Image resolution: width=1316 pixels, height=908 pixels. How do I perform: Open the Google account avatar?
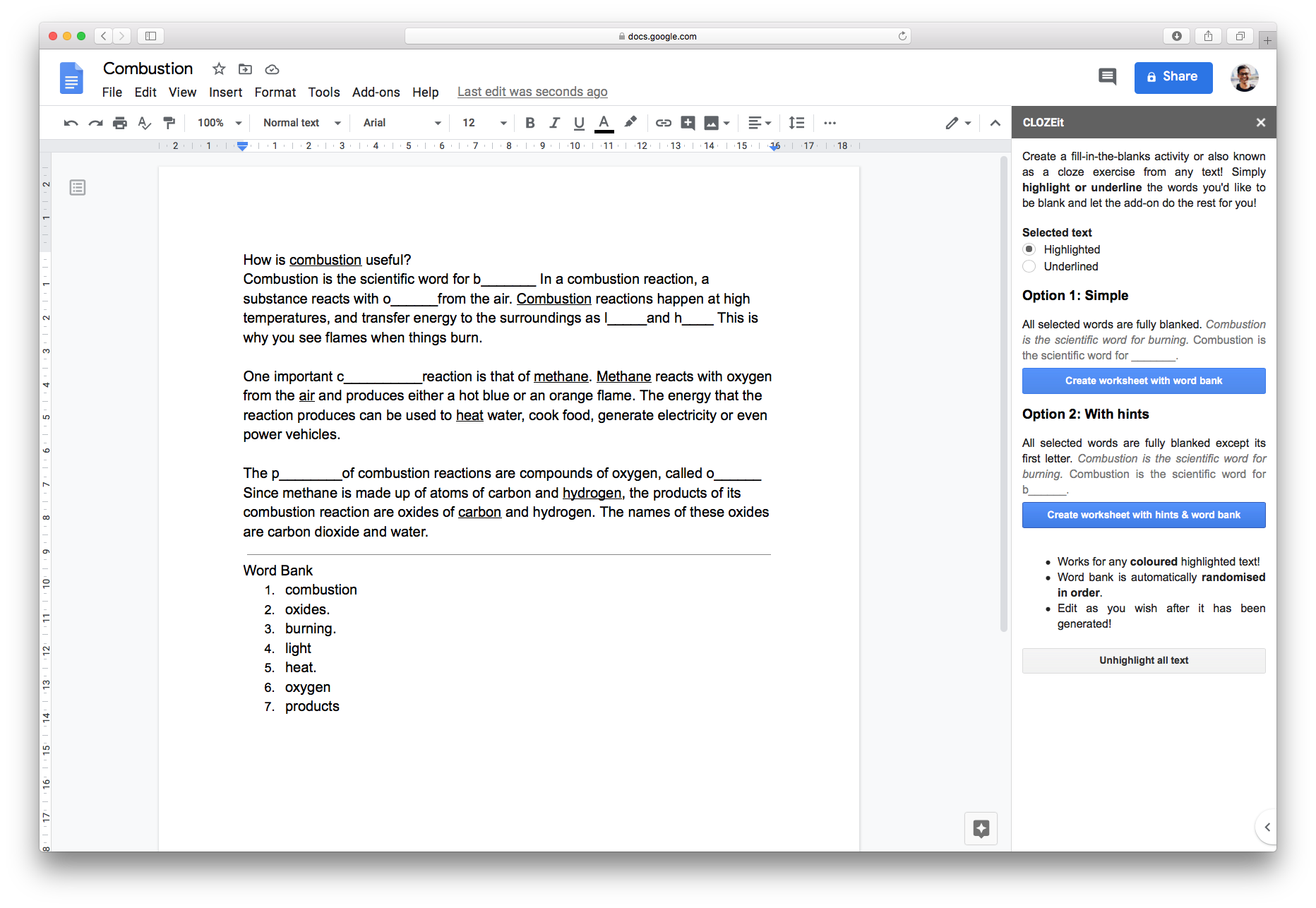[1244, 78]
